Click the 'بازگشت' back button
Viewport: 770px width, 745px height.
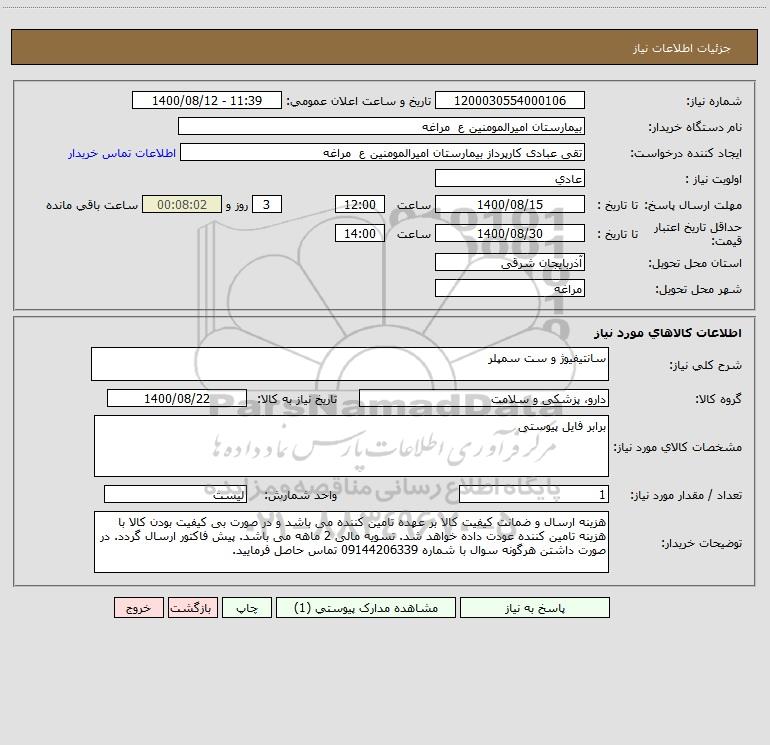pyautogui.click(x=192, y=608)
